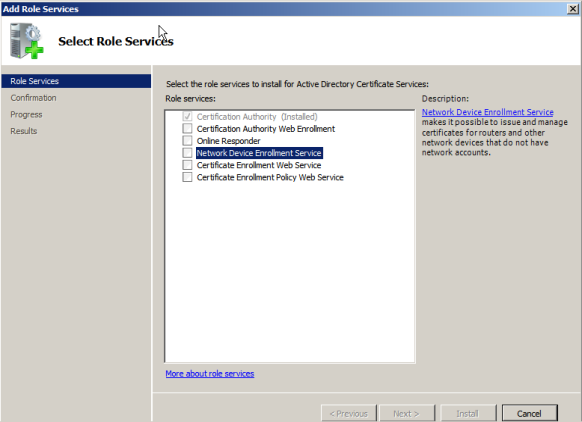Click the Previous button

tap(349, 413)
